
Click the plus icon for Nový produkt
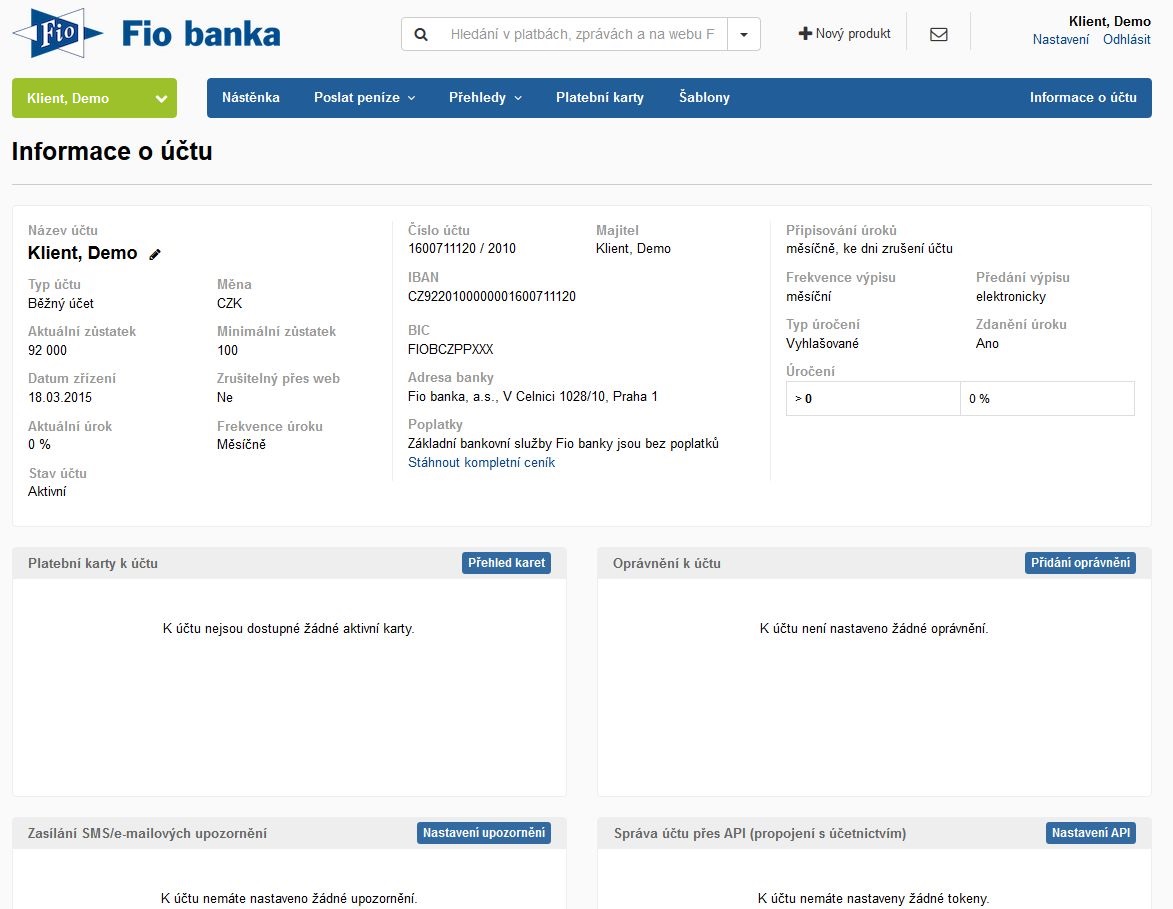click(x=805, y=34)
